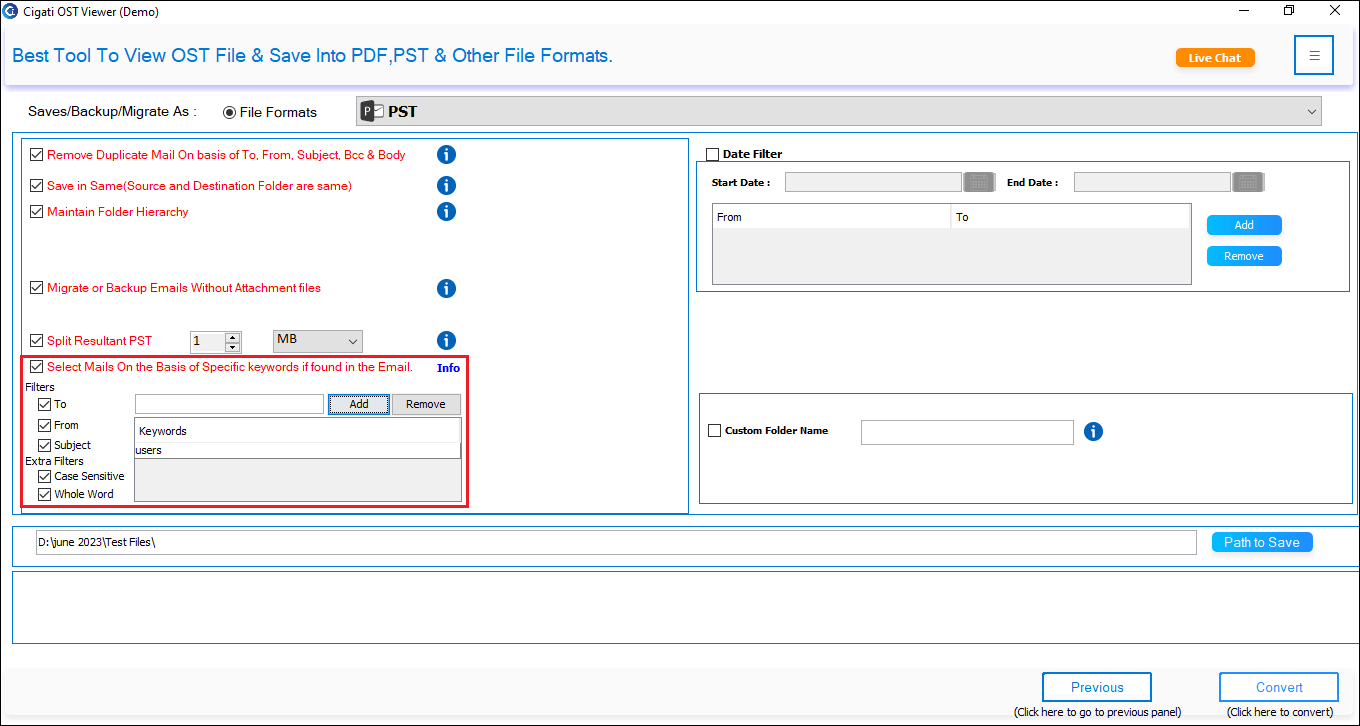Enable the Date Filter checkbox
1360x726 pixels.
click(x=713, y=155)
